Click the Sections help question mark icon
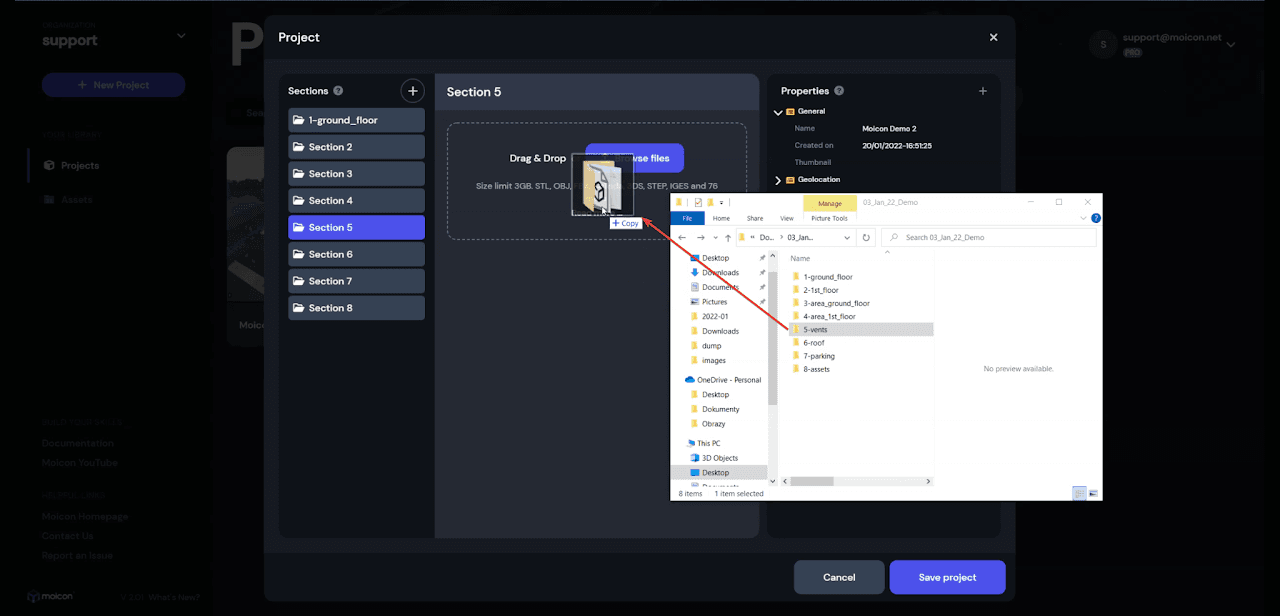 click(338, 91)
